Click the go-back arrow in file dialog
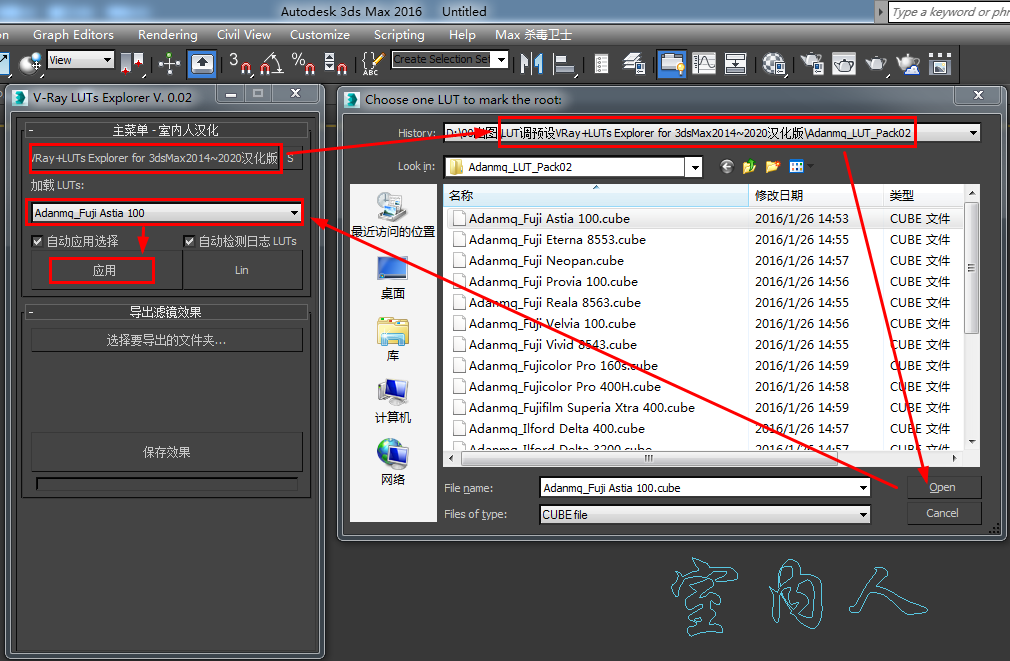1010x661 pixels. [727, 167]
